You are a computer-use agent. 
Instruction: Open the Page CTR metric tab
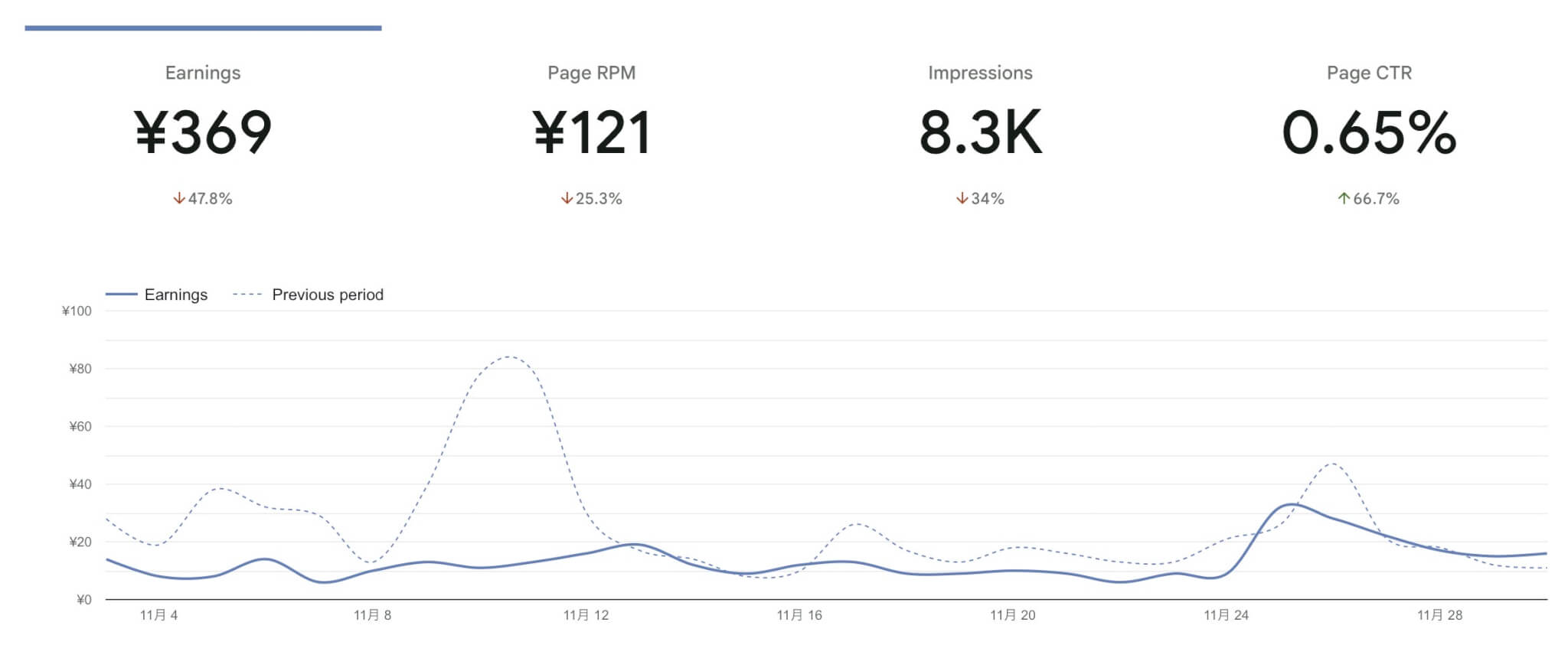[1369, 73]
